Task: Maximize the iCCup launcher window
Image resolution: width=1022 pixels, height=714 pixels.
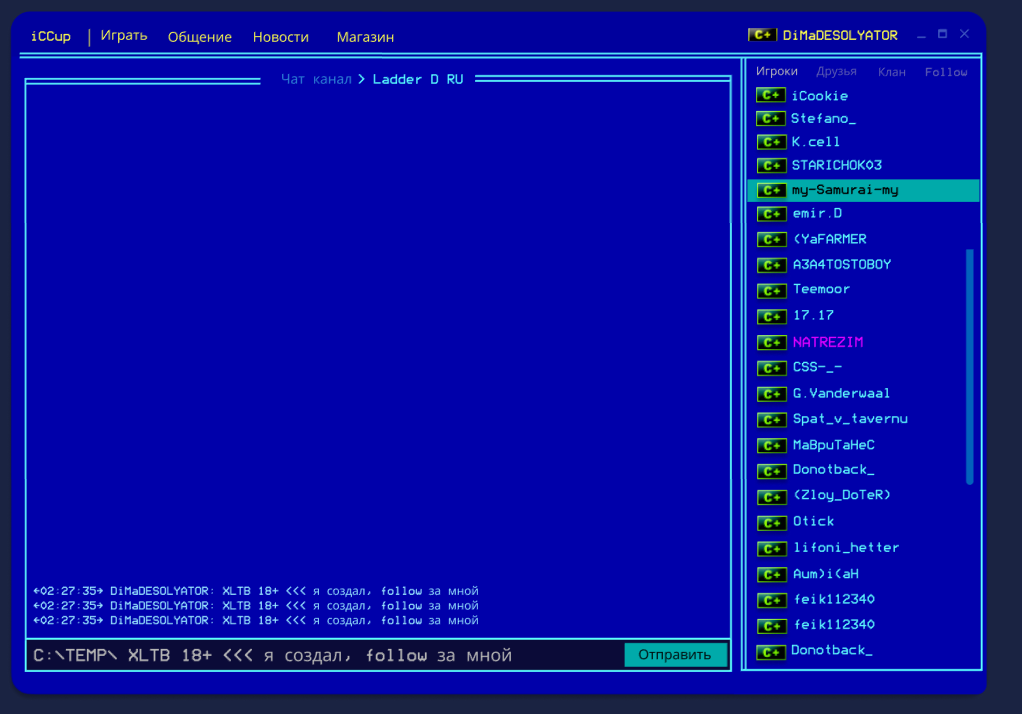Action: [942, 34]
